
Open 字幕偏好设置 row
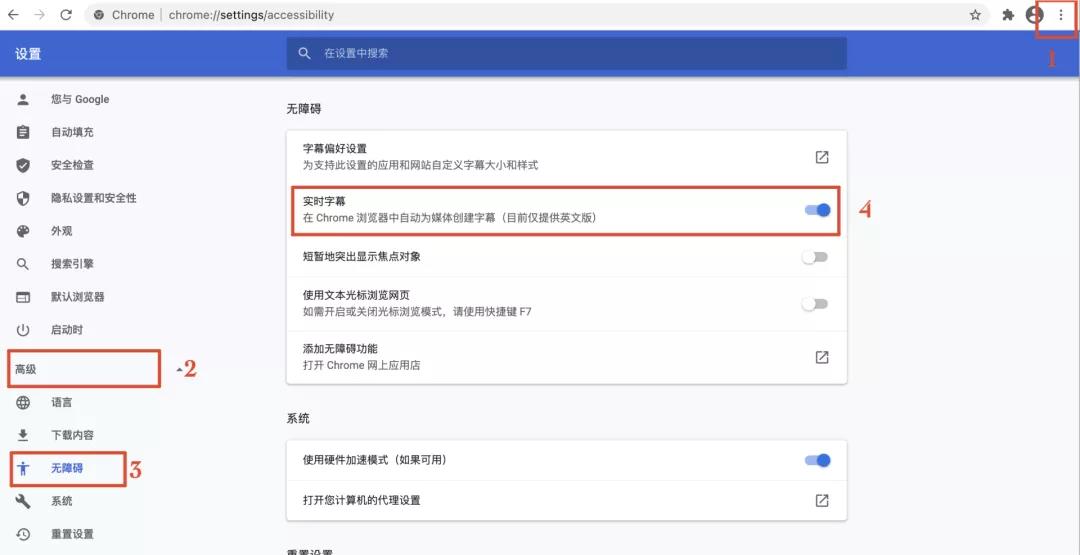coord(566,157)
